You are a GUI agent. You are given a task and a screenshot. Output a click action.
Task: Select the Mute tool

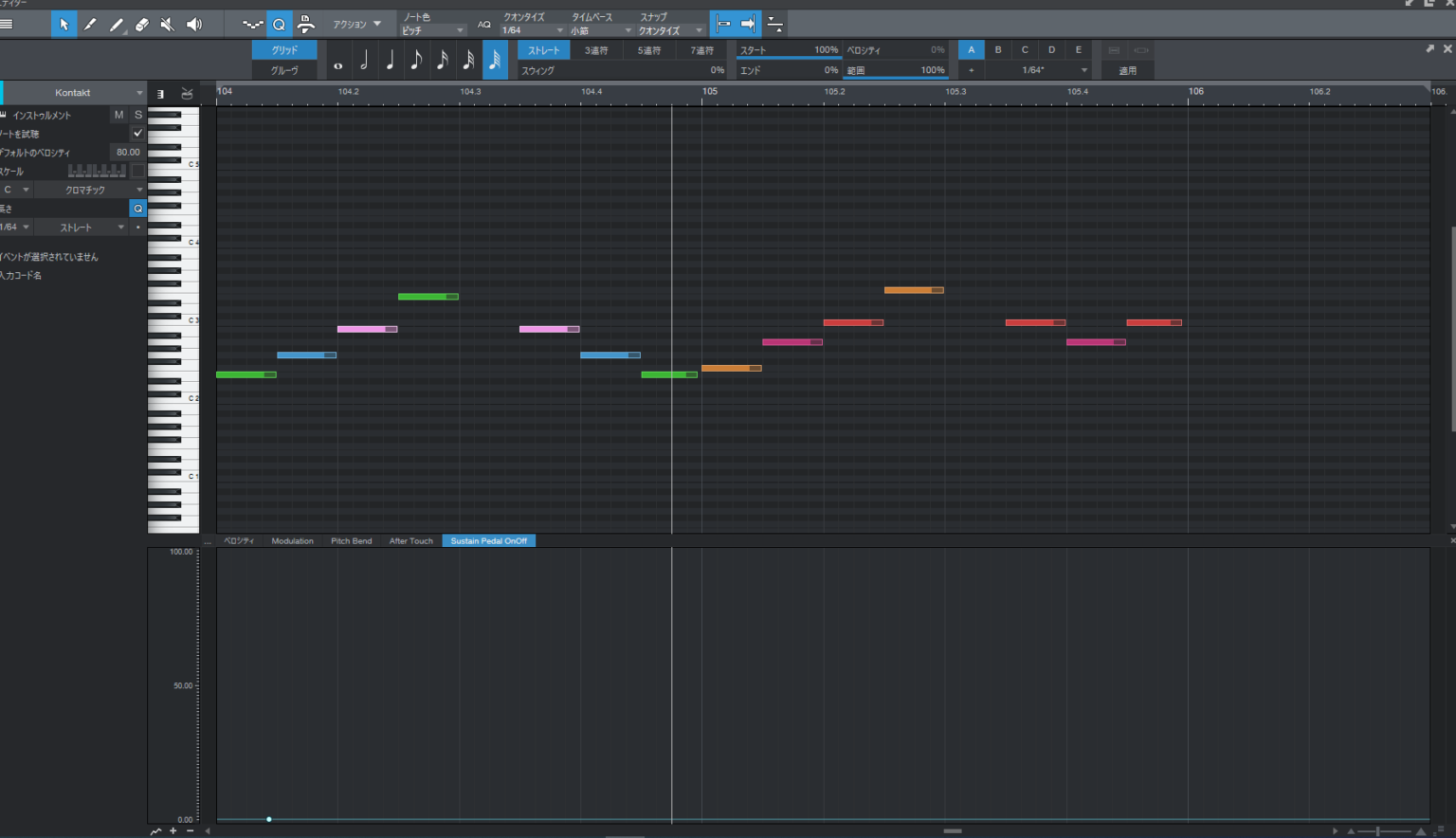click(x=168, y=25)
